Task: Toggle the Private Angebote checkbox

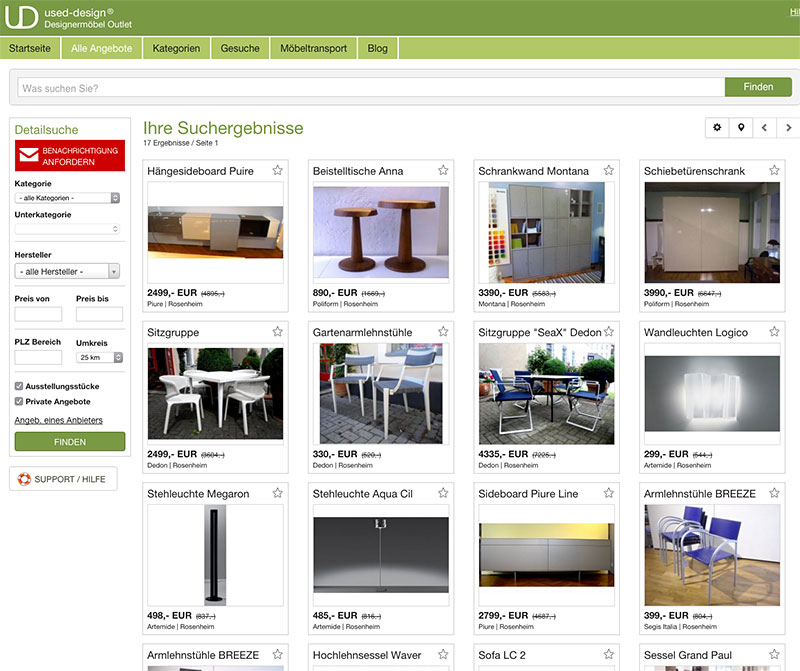Action: point(19,401)
